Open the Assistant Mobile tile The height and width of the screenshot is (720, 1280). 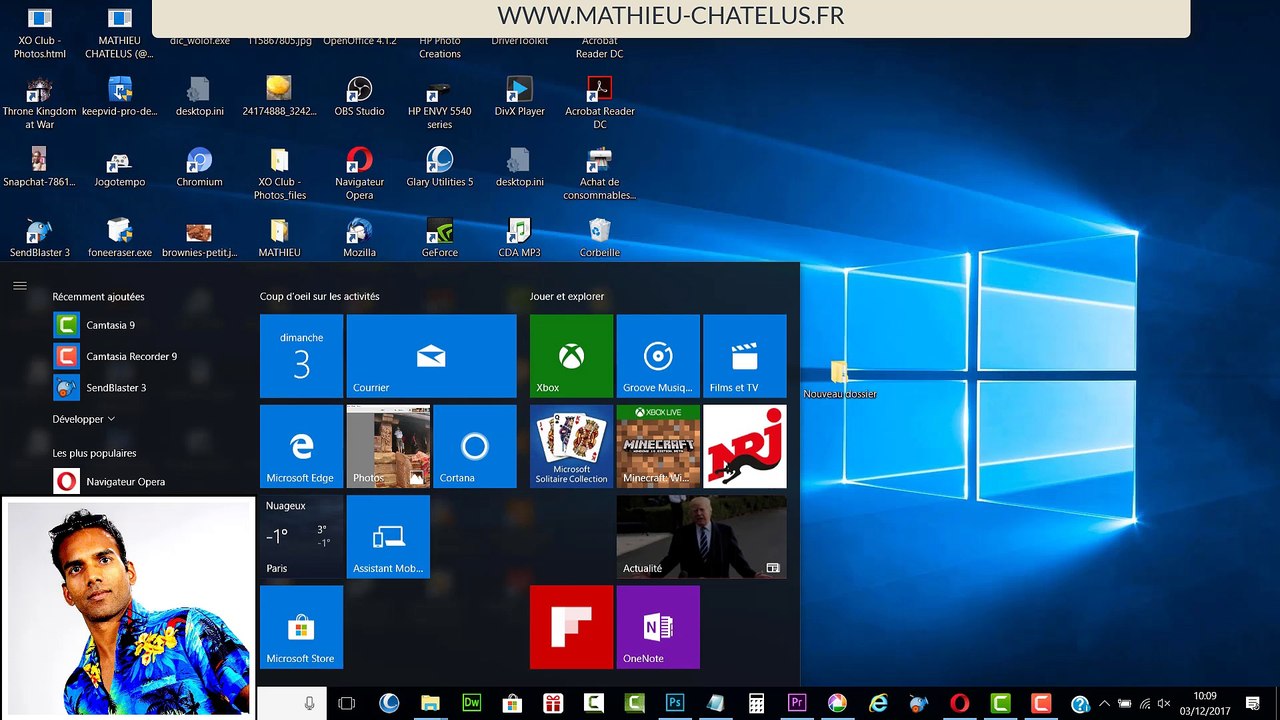(388, 536)
